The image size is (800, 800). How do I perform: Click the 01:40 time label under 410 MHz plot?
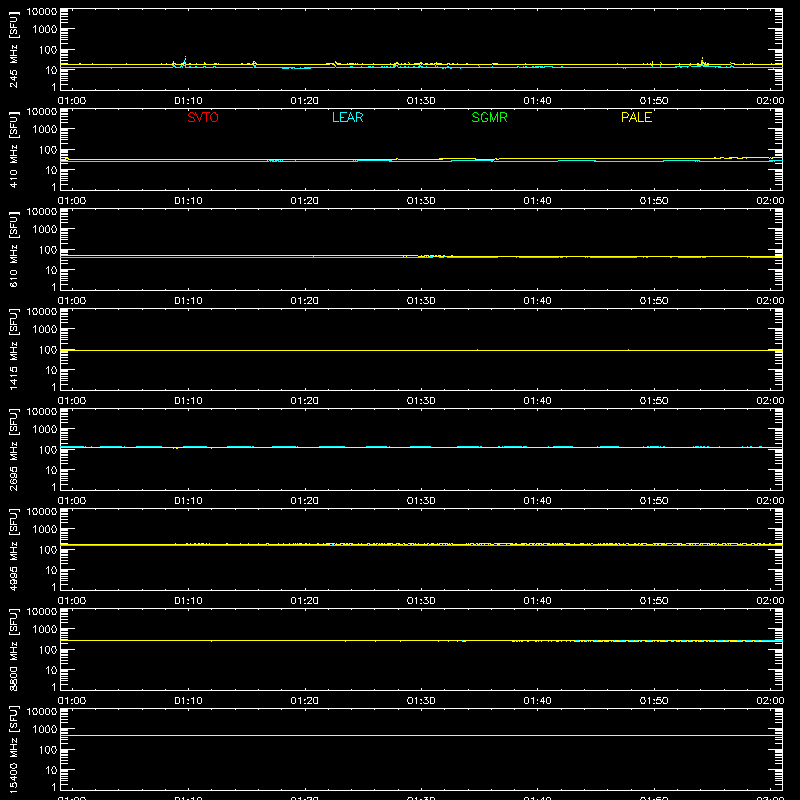pos(537,201)
